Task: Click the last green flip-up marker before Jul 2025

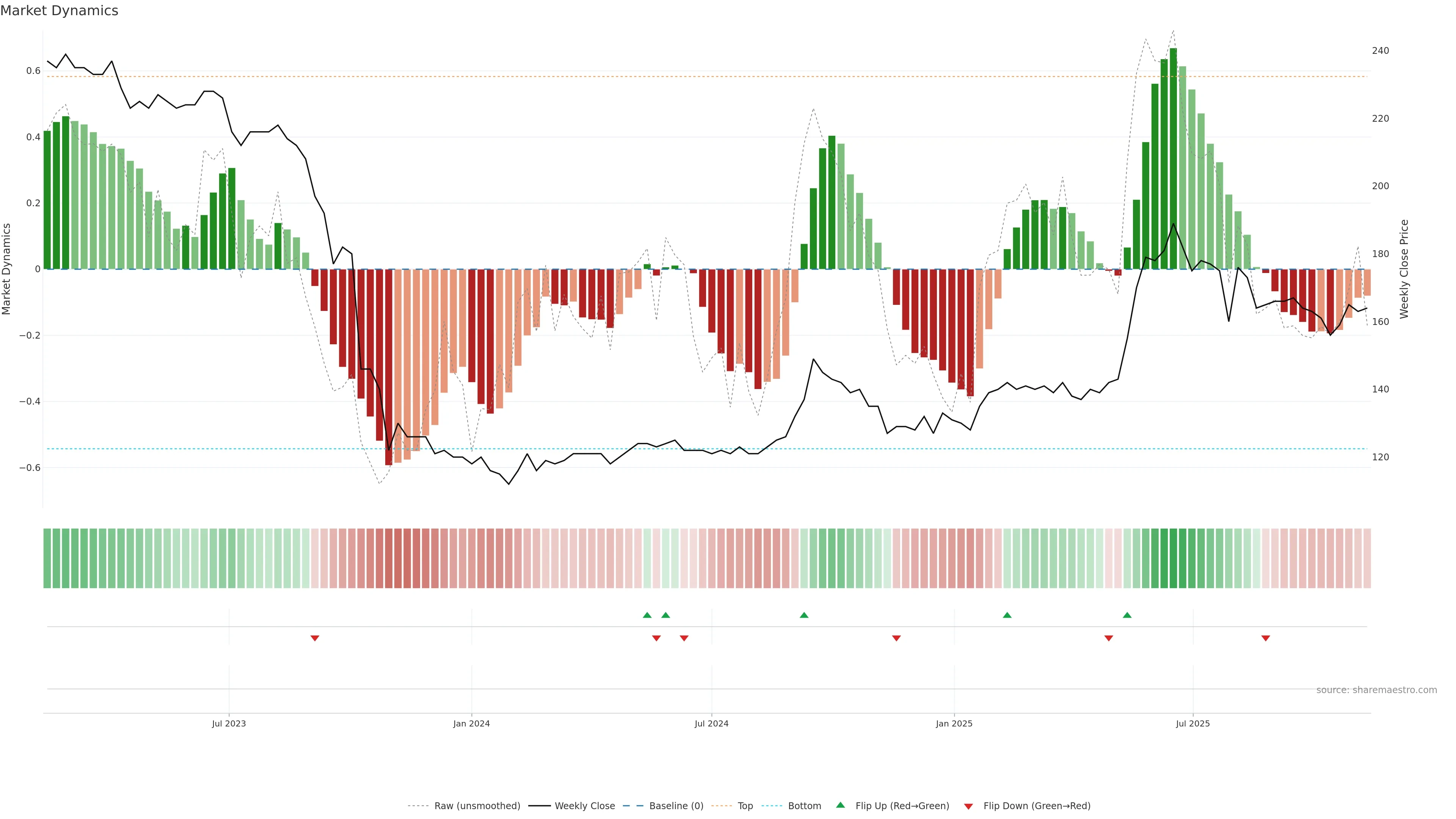Action: click(x=1127, y=615)
